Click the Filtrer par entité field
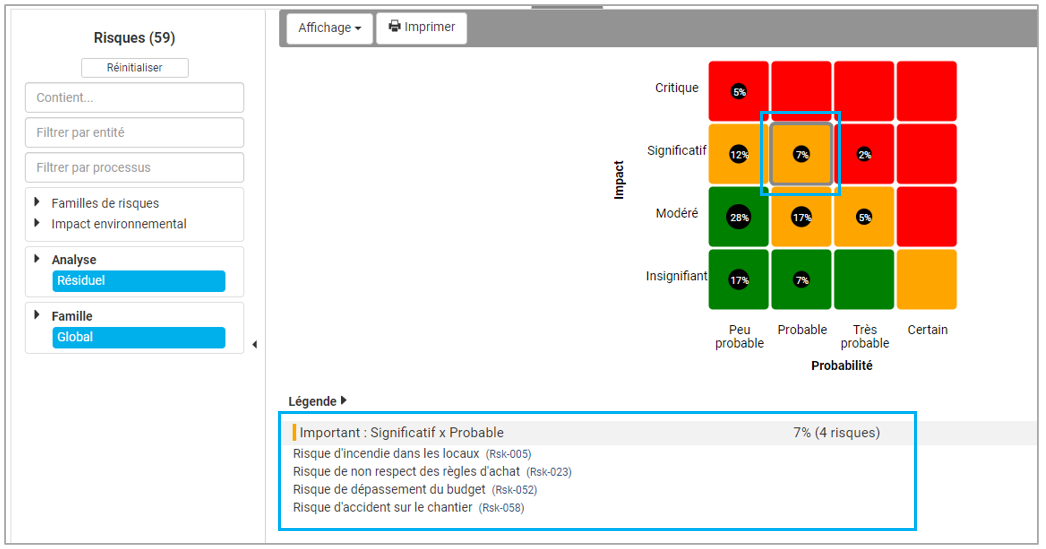1046x549 pixels. click(x=134, y=133)
